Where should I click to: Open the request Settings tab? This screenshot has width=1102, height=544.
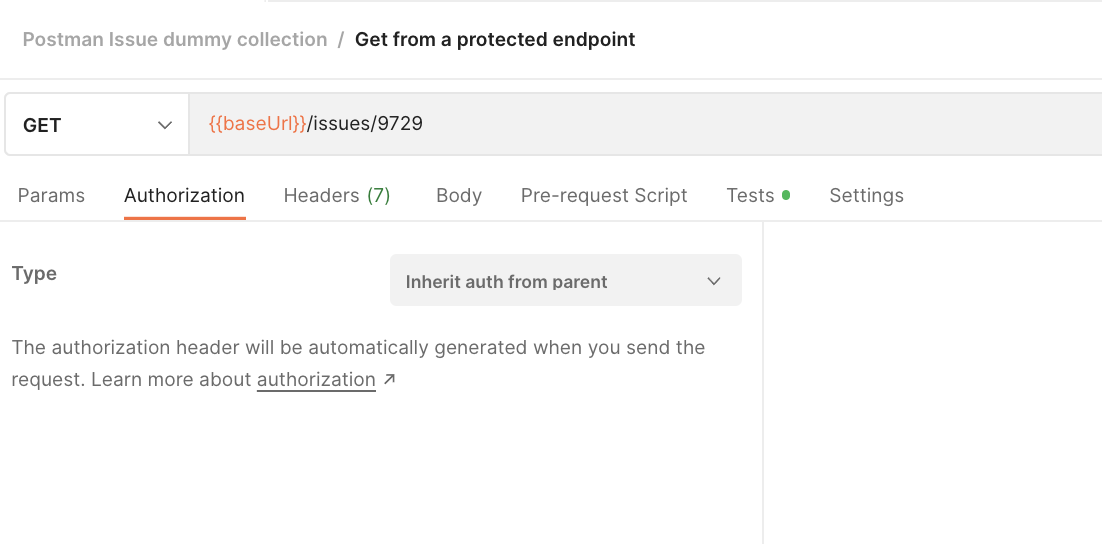tap(866, 196)
